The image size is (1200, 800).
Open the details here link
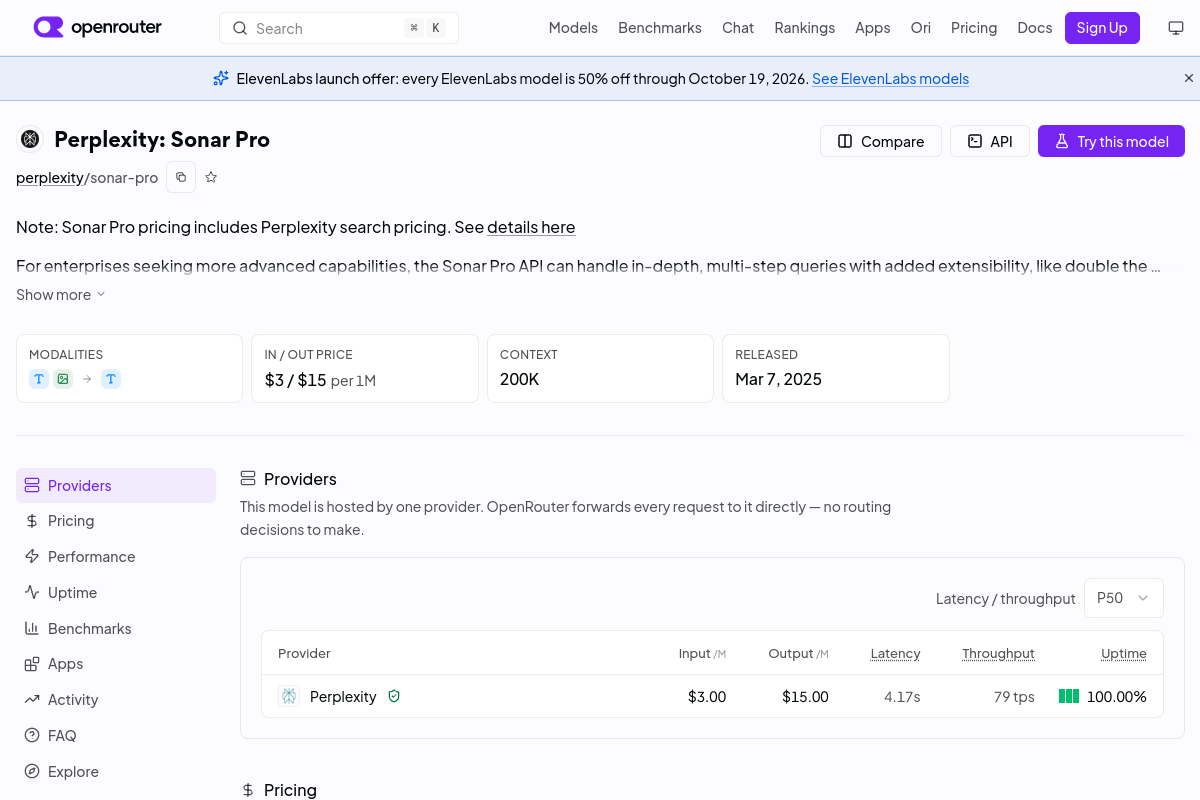tap(531, 227)
